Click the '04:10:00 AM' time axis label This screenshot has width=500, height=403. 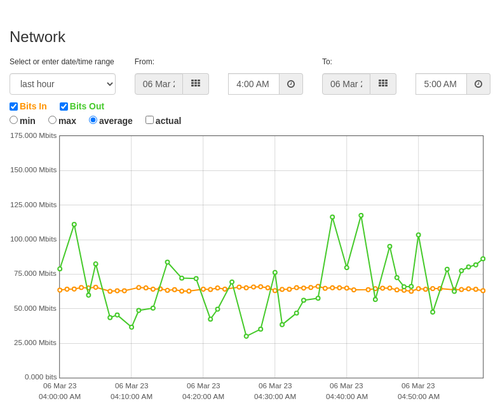click(x=131, y=397)
